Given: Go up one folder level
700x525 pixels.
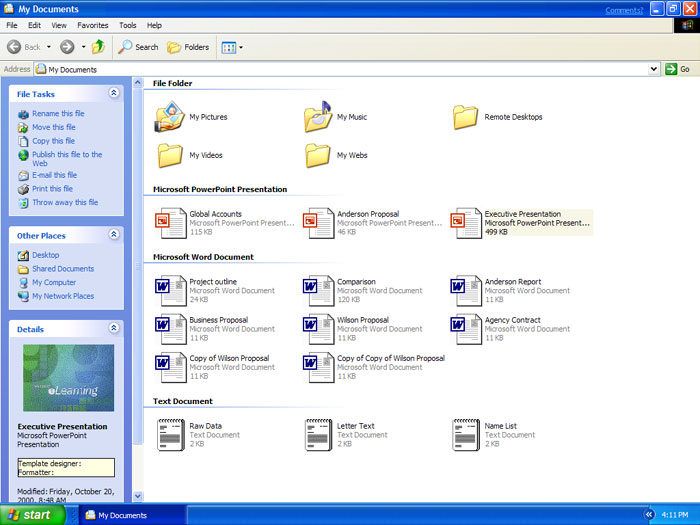Looking at the screenshot, I should pyautogui.click(x=98, y=46).
